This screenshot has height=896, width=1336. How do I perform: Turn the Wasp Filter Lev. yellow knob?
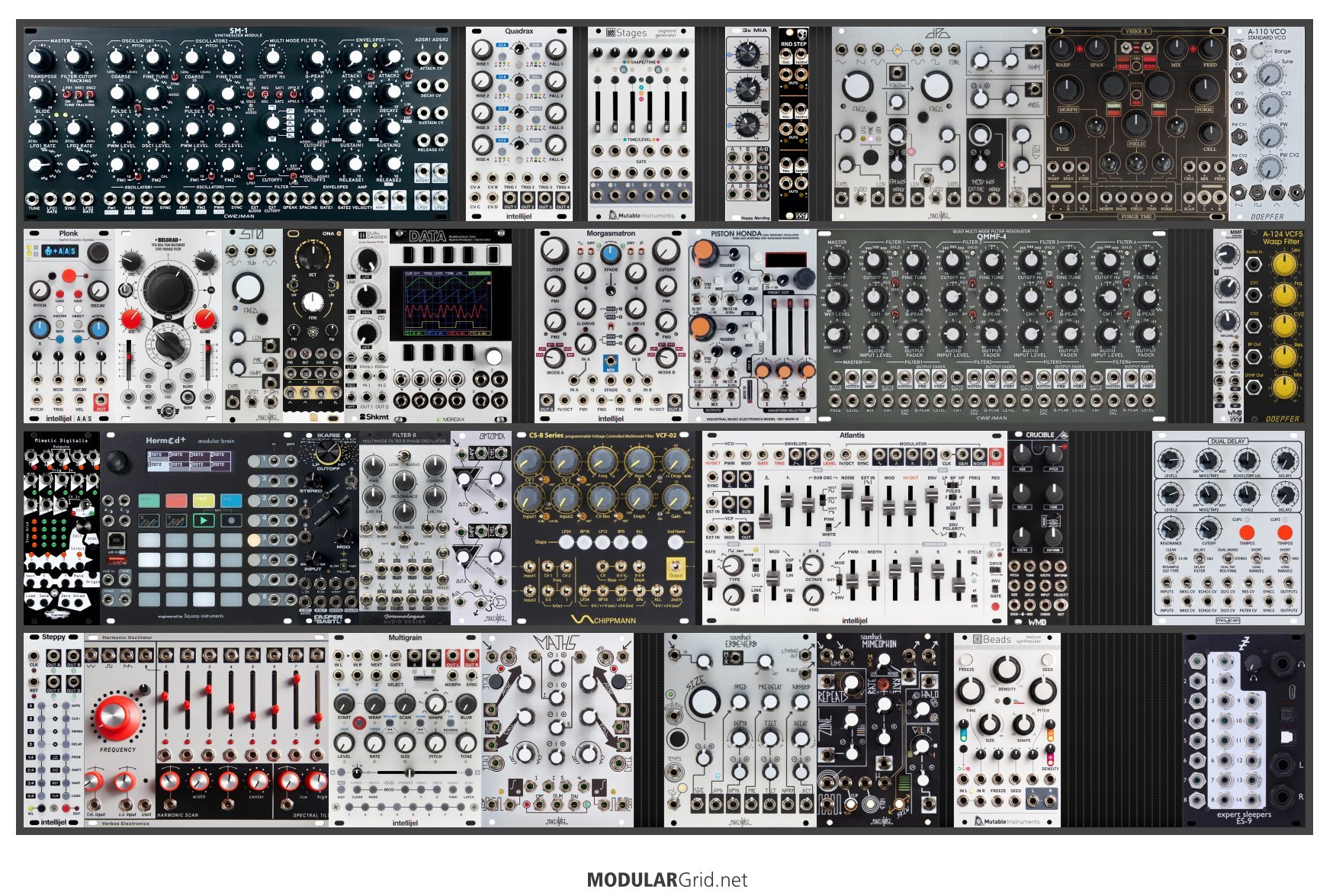[x=1285, y=264]
